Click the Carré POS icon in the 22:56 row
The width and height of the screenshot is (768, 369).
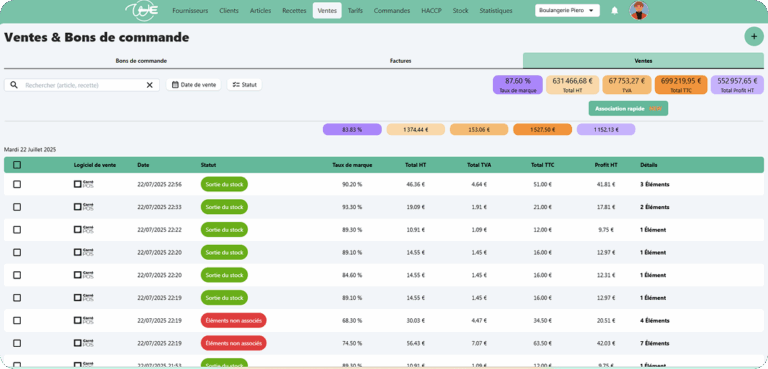tap(84, 184)
